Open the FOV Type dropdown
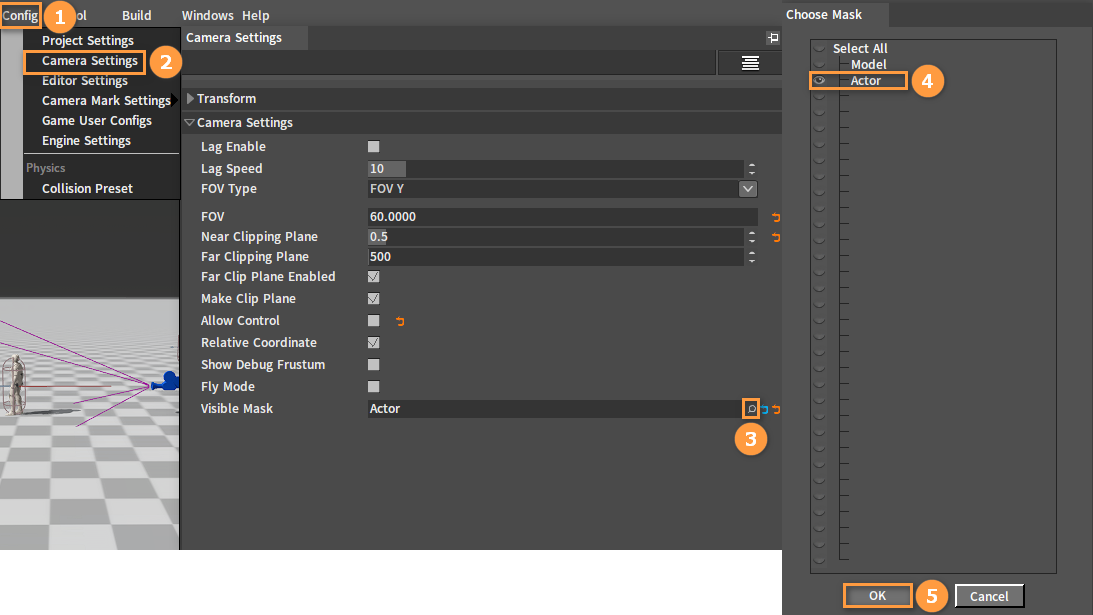This screenshot has width=1093, height=615. (747, 189)
